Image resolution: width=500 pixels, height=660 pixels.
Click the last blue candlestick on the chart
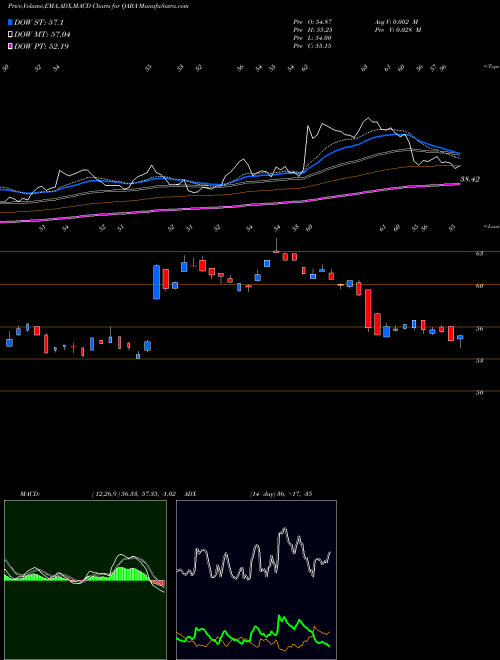tap(460, 337)
